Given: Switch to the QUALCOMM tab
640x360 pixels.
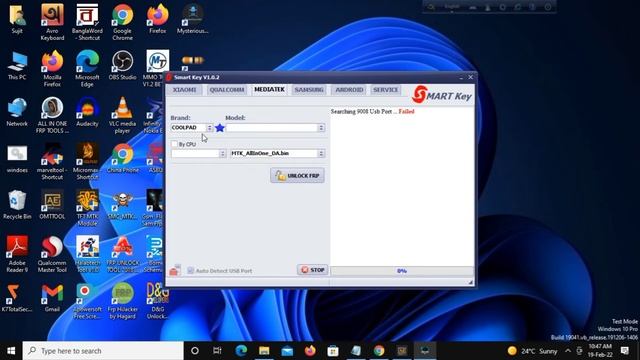Looking at the screenshot, I should (x=227, y=90).
